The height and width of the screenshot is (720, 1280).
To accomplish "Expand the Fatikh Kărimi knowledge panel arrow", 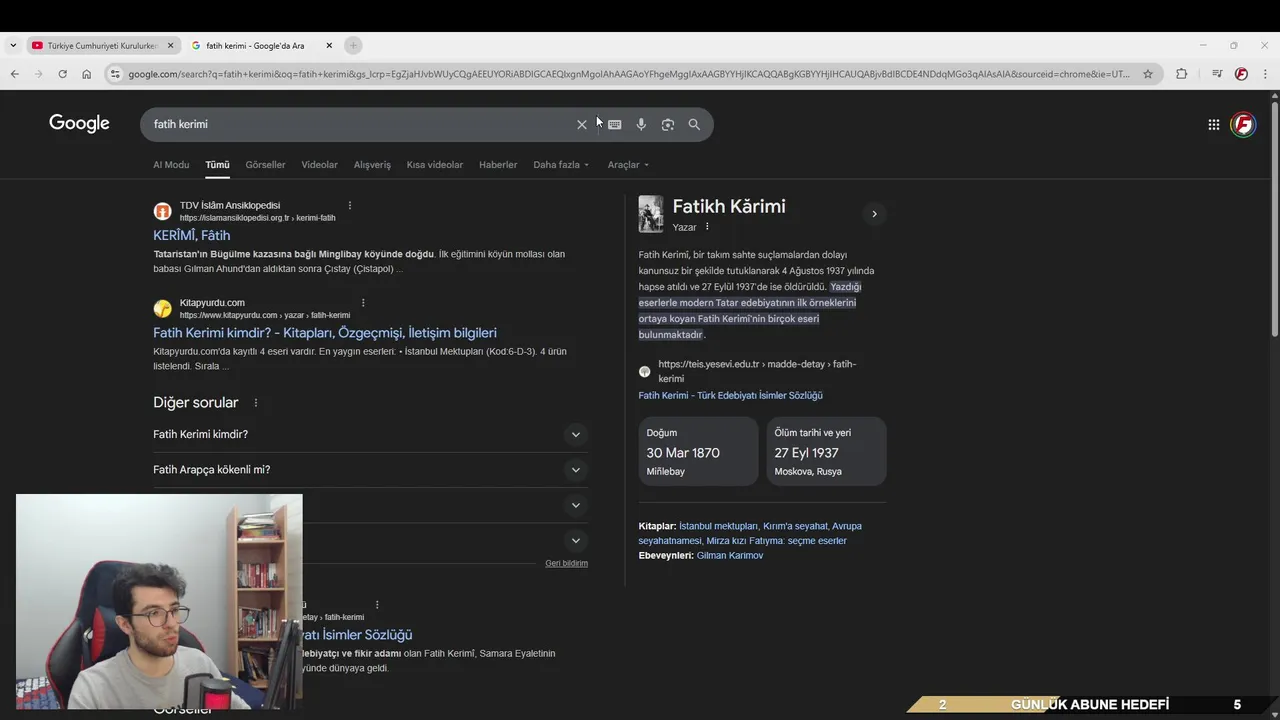I will [874, 214].
